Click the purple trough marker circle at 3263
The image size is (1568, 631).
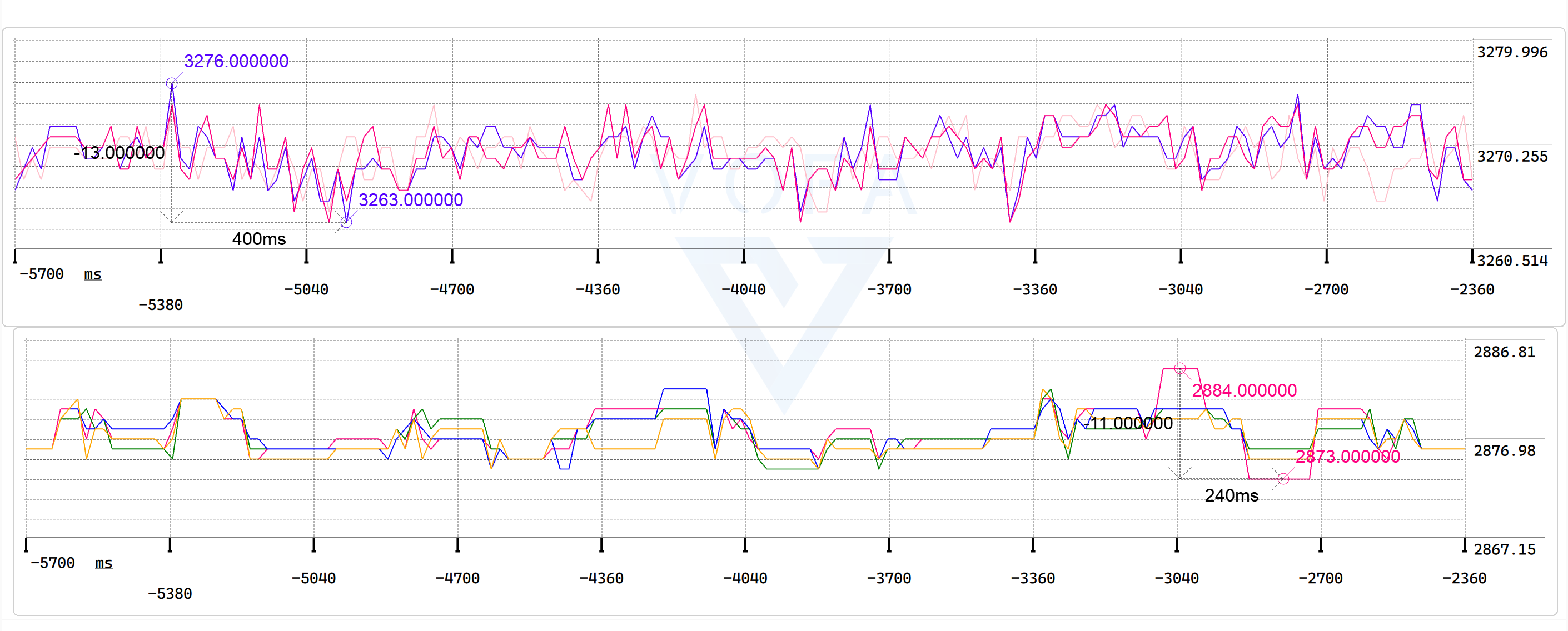[x=346, y=222]
